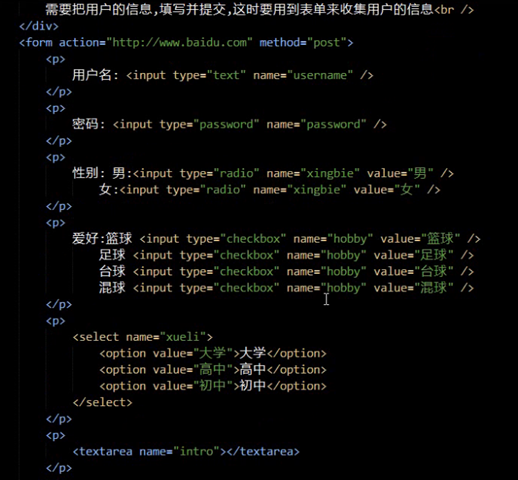Click "xingbie" in the 男 radio line
Viewport: 518px width, 480px height.
(330, 173)
